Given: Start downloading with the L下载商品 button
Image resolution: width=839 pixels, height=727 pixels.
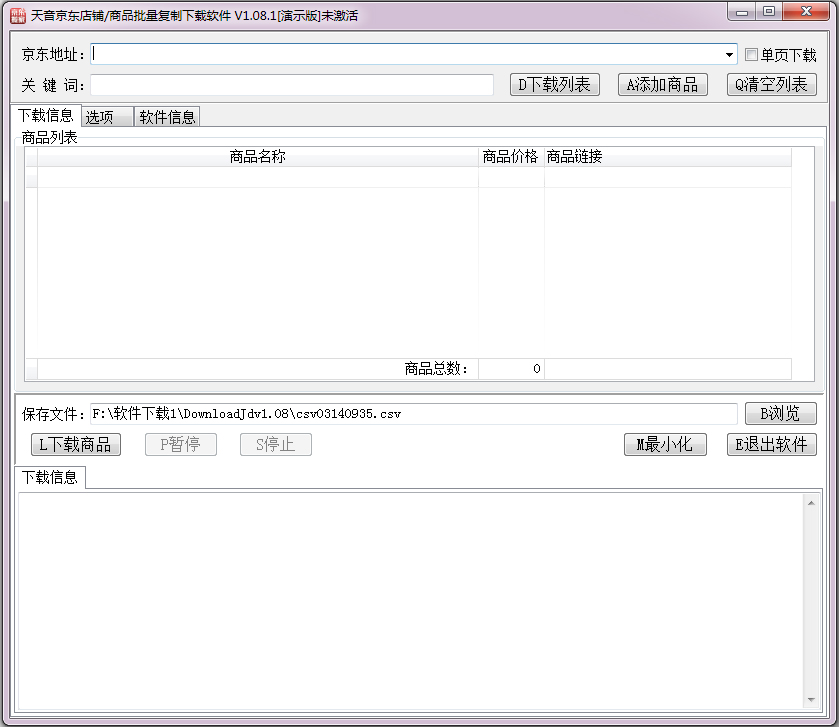Looking at the screenshot, I should click(x=75, y=444).
